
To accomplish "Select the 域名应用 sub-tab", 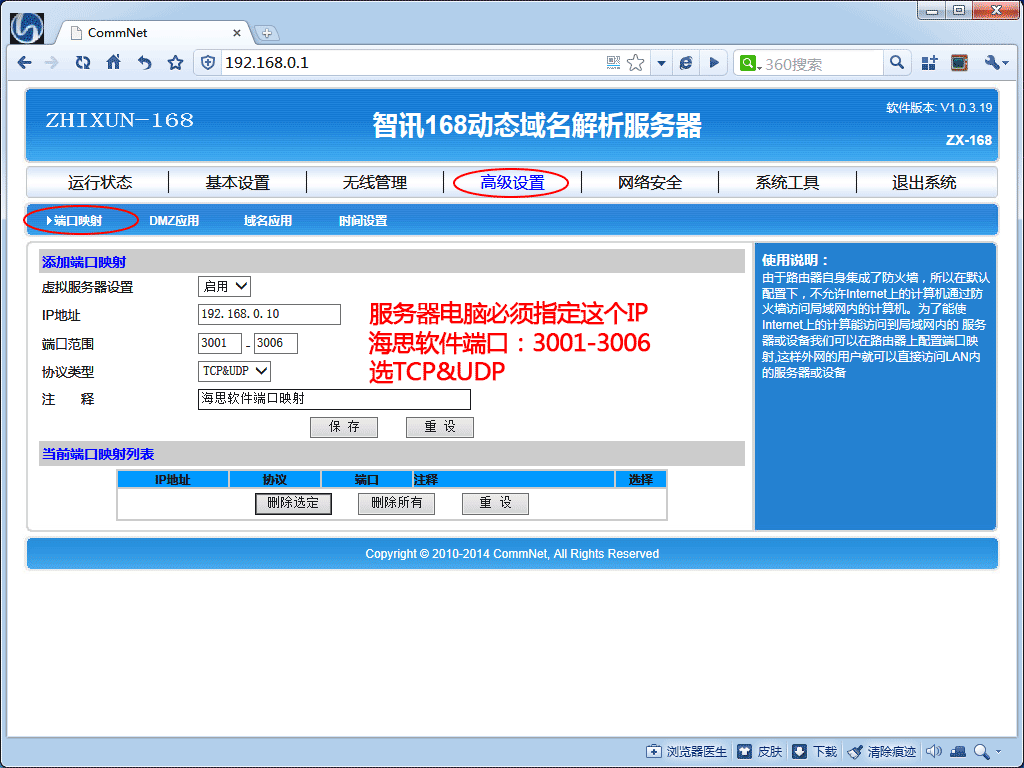I will click(x=268, y=221).
